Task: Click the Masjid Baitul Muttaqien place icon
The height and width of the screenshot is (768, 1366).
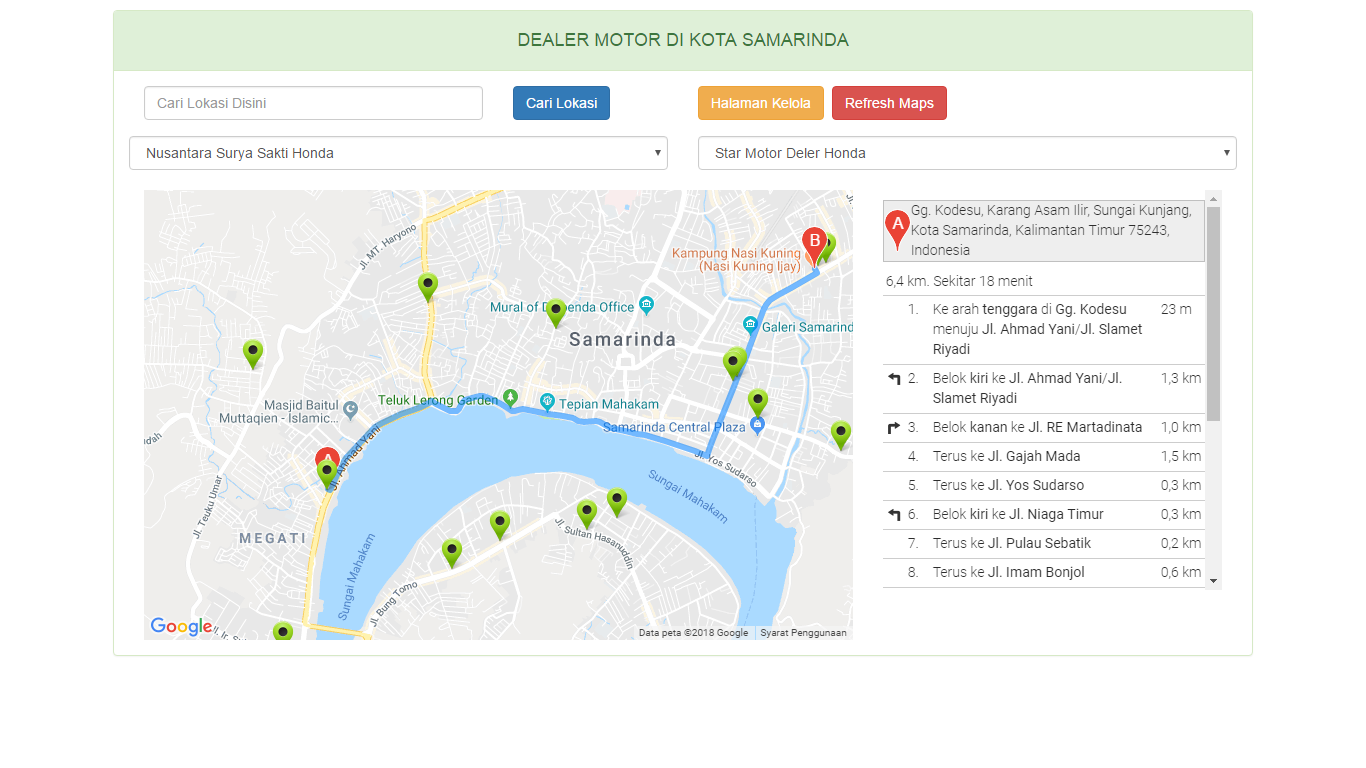Action: tap(350, 409)
